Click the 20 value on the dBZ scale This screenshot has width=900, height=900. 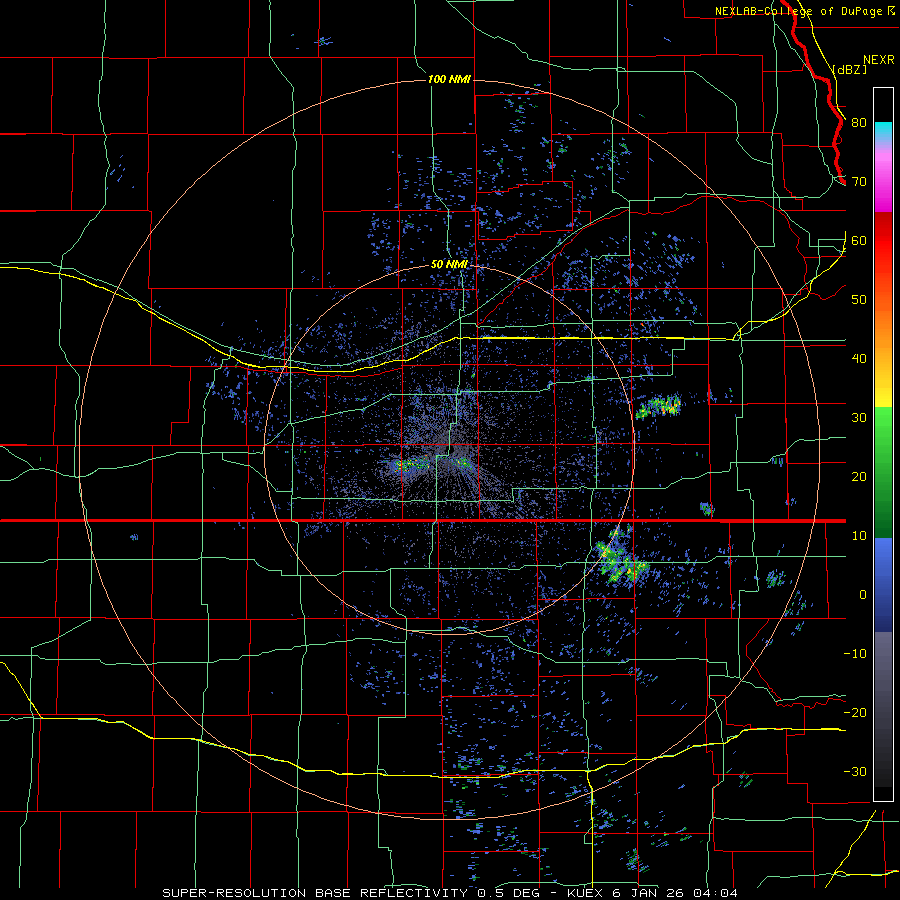859,476
